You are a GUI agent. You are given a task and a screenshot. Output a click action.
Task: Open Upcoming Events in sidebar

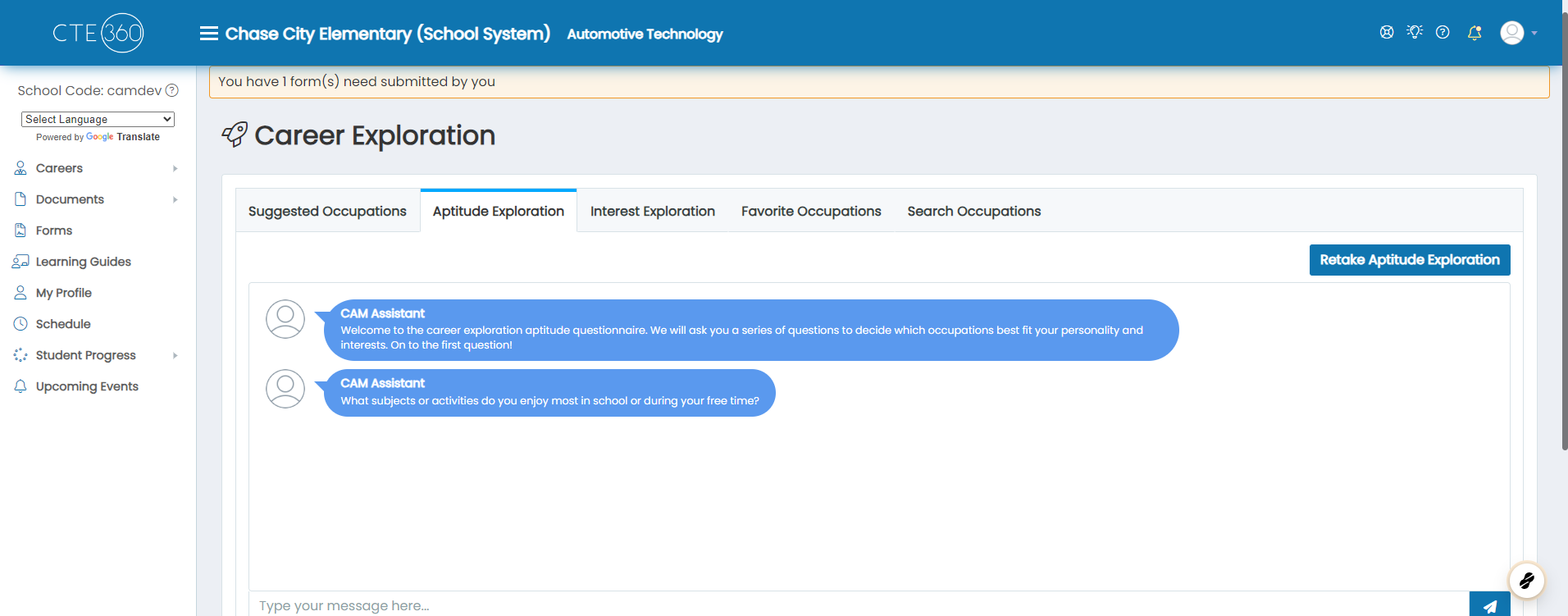pos(87,386)
